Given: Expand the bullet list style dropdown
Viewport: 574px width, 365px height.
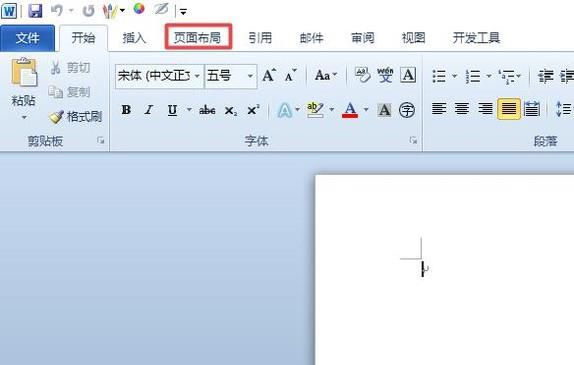Looking at the screenshot, I should click(x=454, y=76).
